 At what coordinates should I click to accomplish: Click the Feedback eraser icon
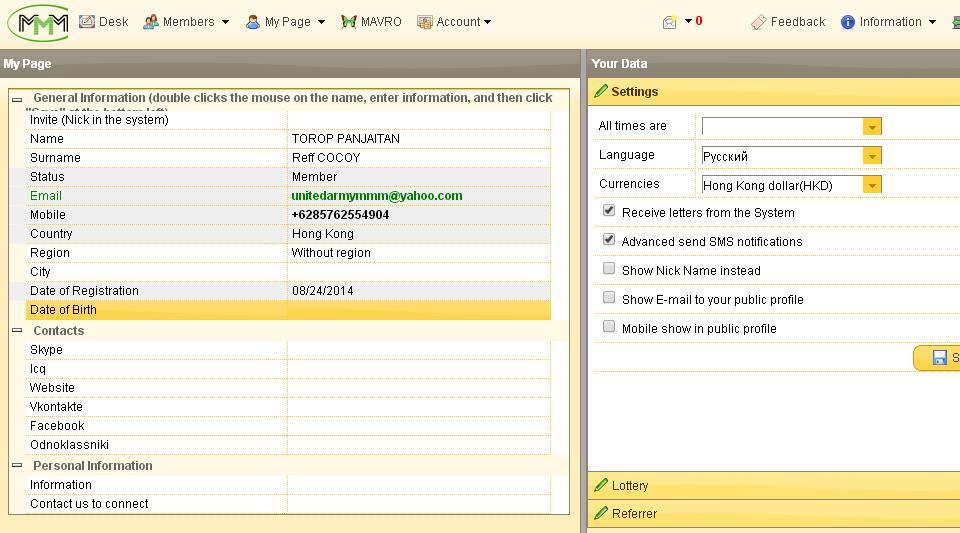(x=759, y=22)
